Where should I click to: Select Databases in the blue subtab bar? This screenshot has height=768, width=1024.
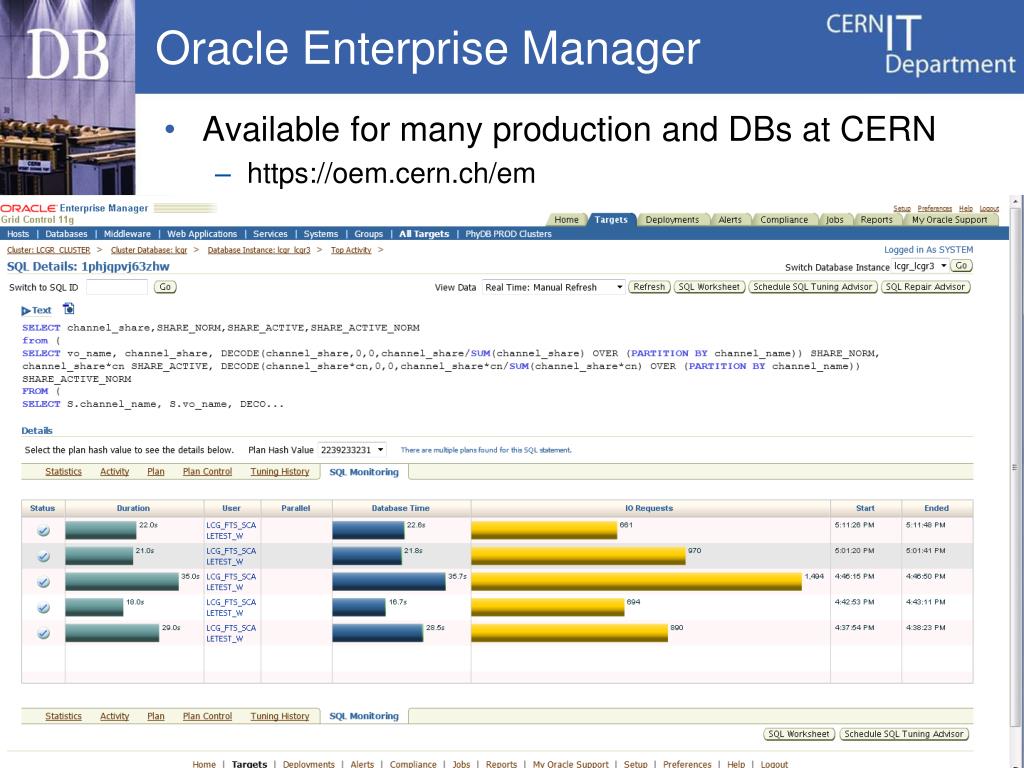[66, 234]
